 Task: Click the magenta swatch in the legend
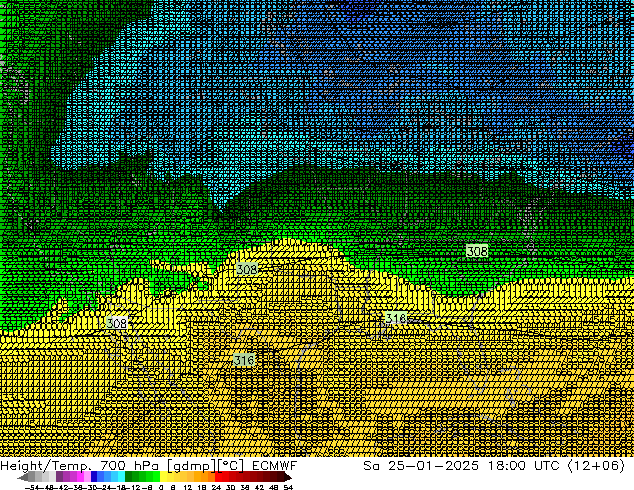(x=80, y=477)
